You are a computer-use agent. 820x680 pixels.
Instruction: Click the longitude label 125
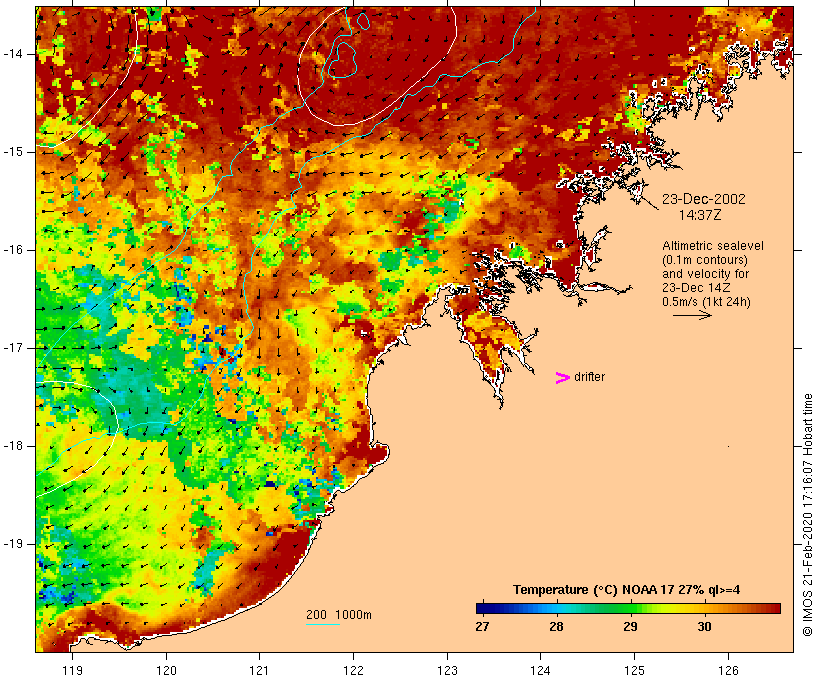pos(634,670)
